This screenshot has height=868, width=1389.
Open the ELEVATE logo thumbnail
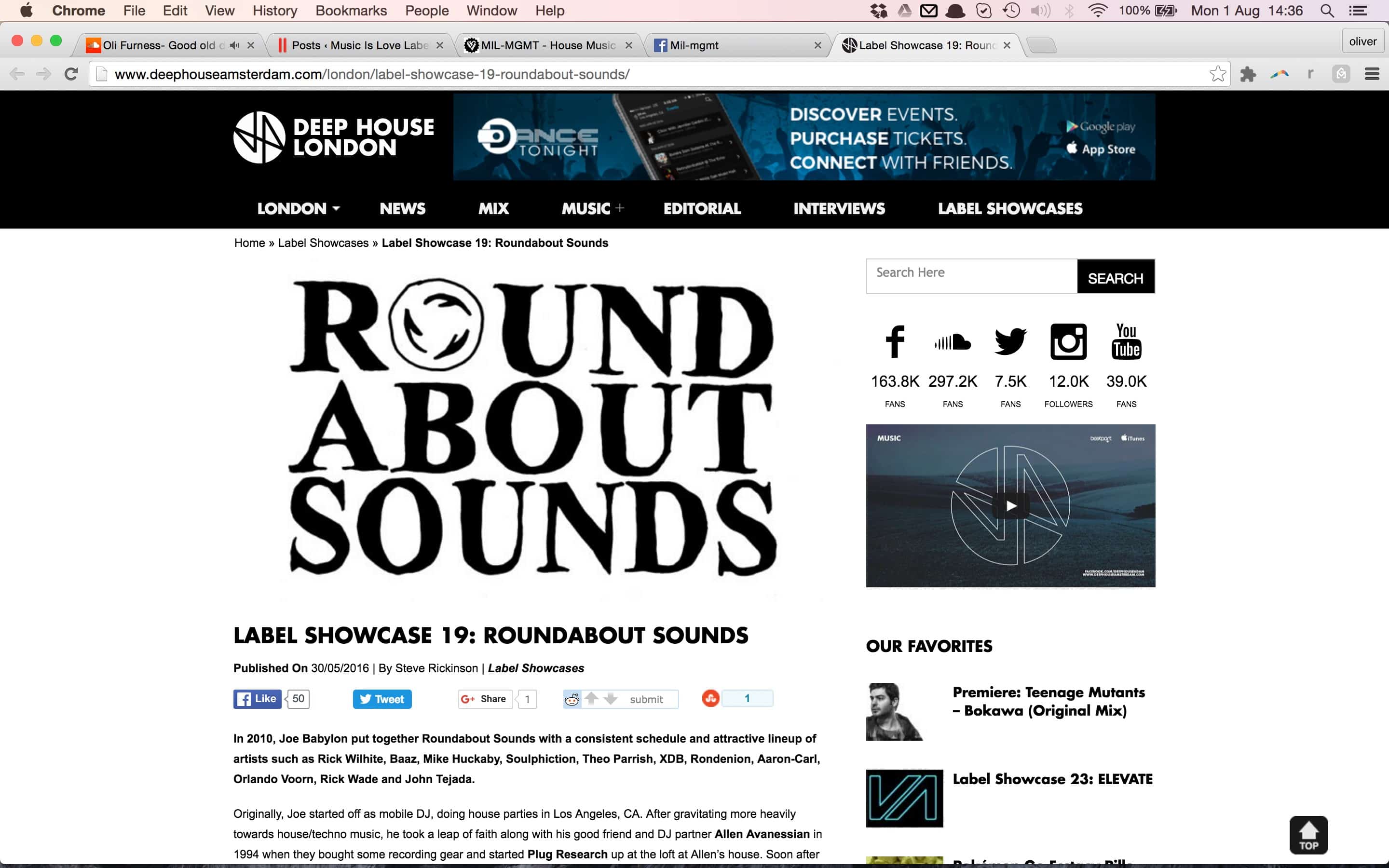click(905, 799)
